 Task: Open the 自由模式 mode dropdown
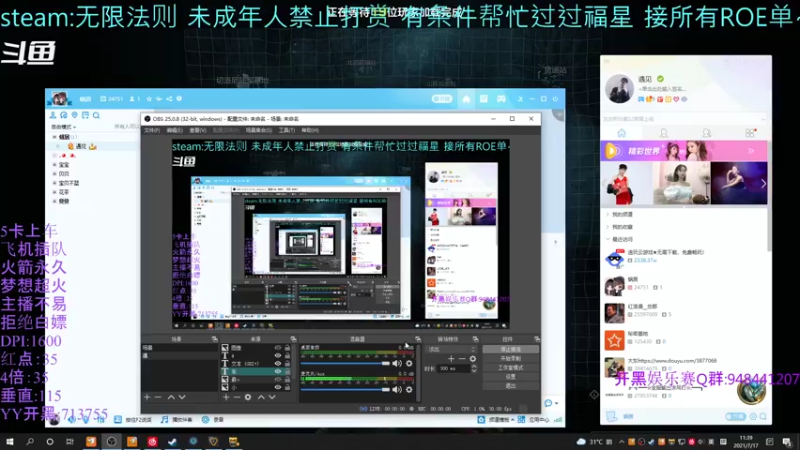(x=63, y=127)
